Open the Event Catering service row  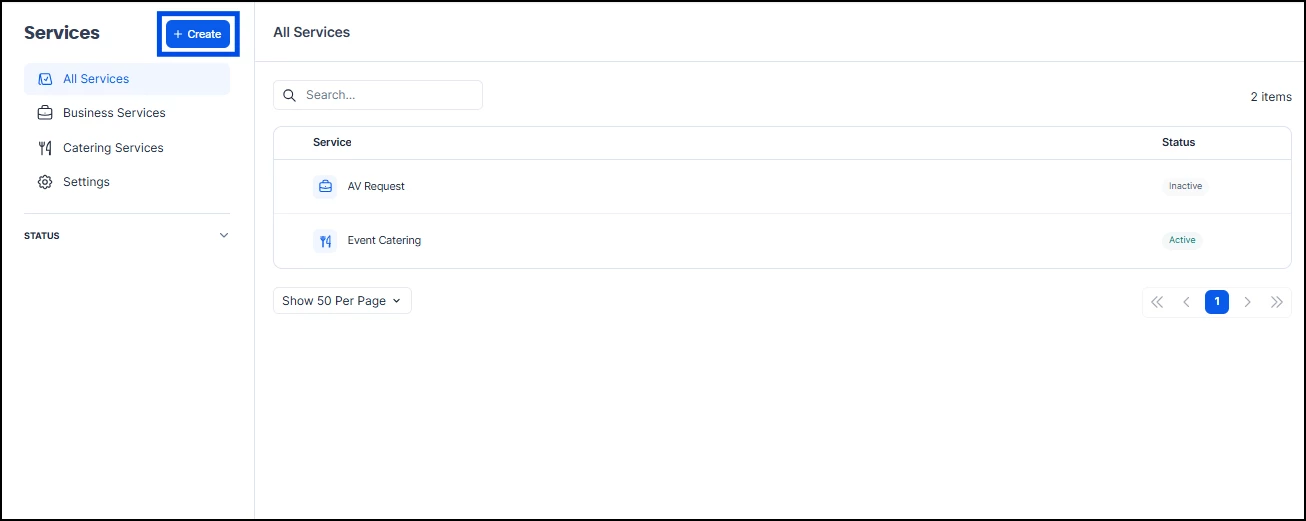pyautogui.click(x=782, y=240)
